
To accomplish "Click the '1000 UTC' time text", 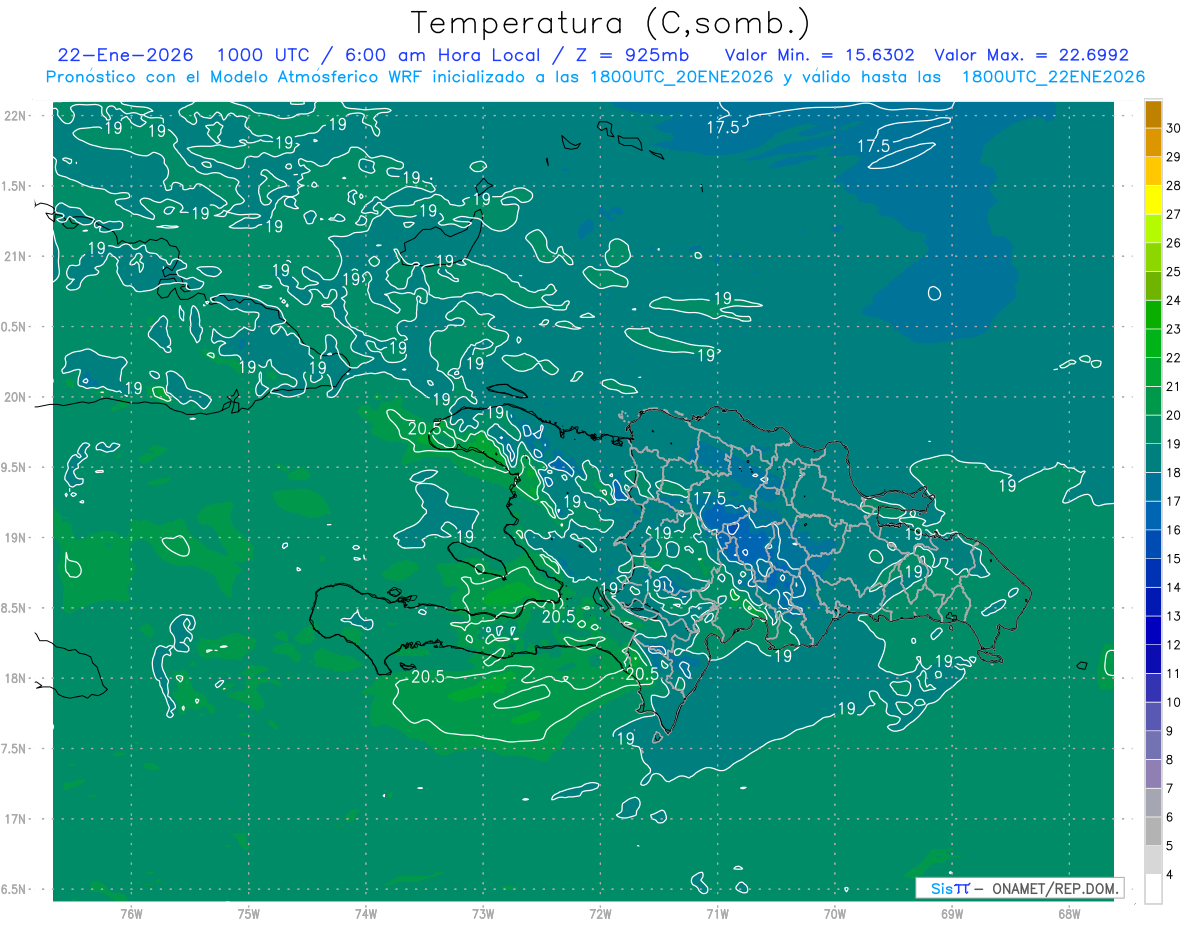I will (263, 55).
